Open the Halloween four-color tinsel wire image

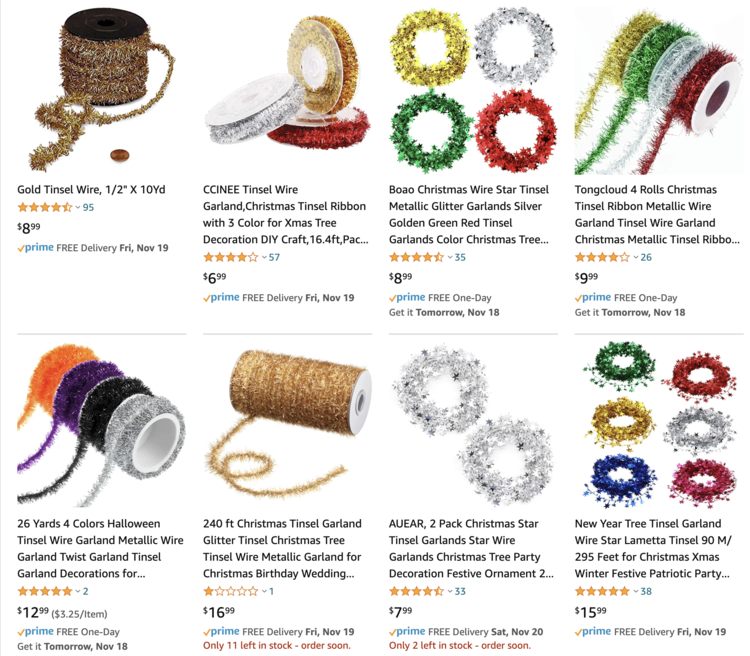pyautogui.click(x=101, y=425)
